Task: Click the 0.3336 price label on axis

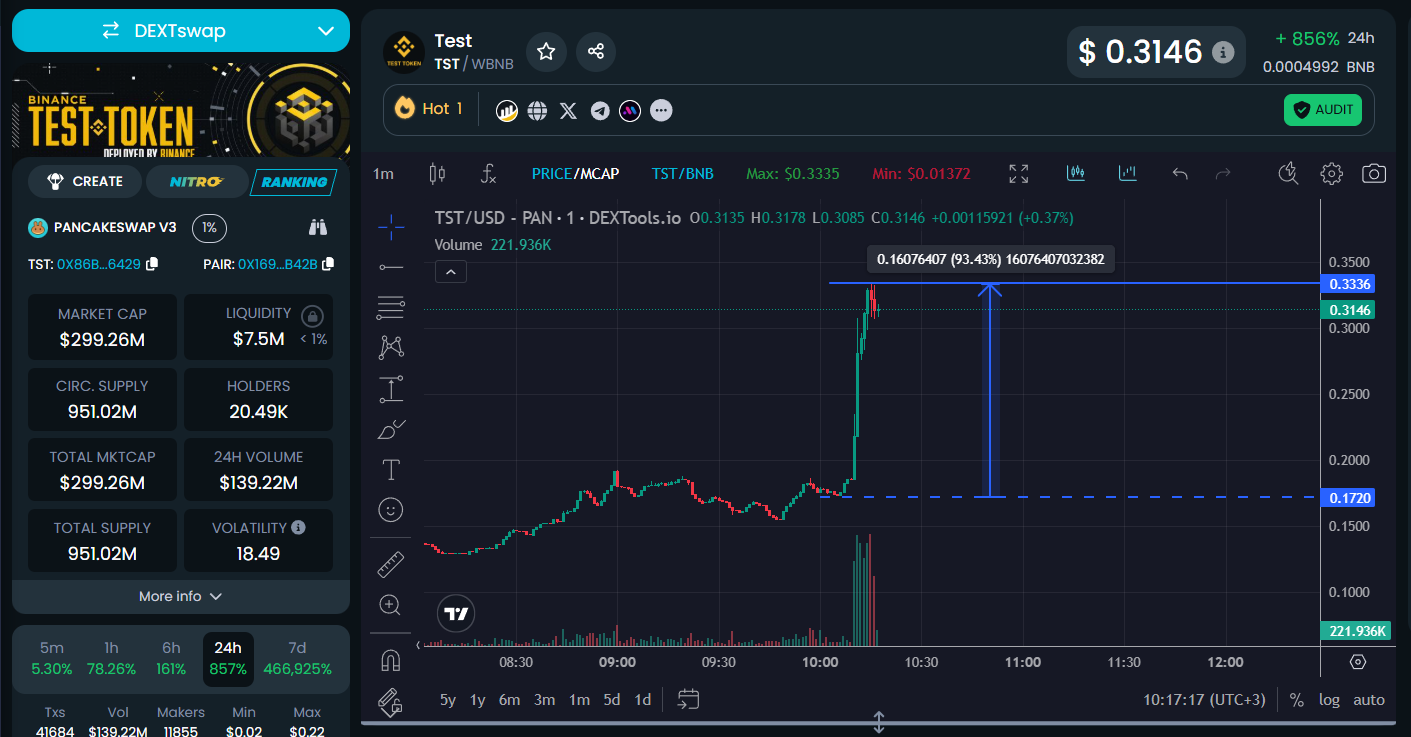Action: pyautogui.click(x=1350, y=284)
